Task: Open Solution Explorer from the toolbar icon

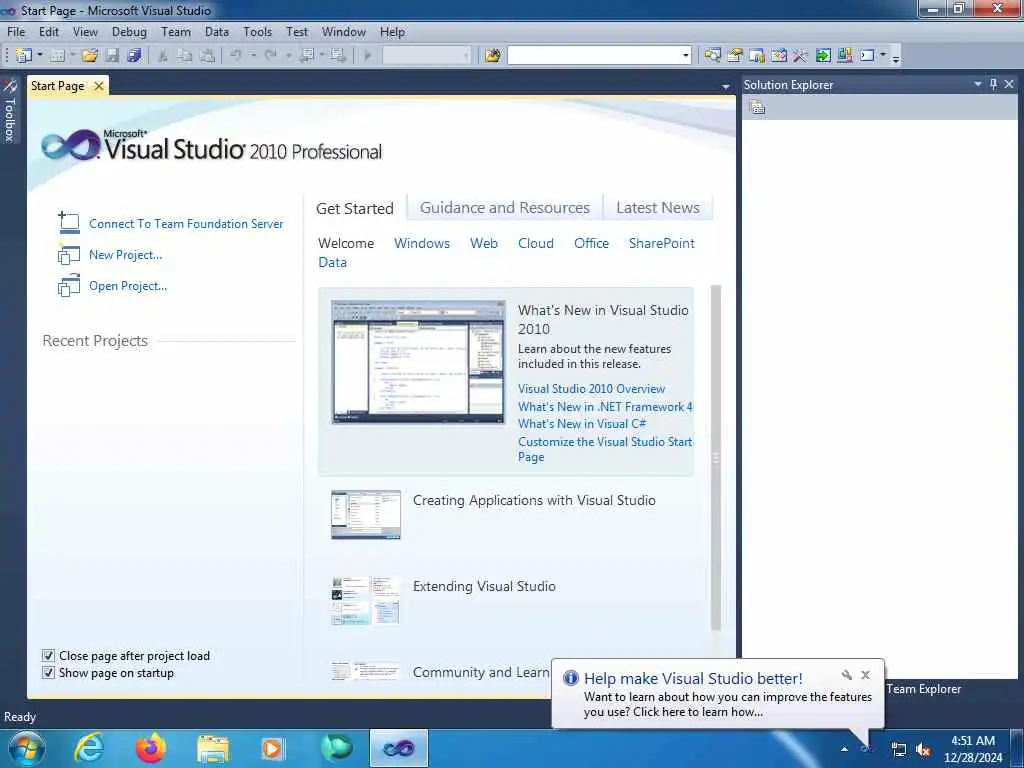Action: pyautogui.click(x=712, y=56)
